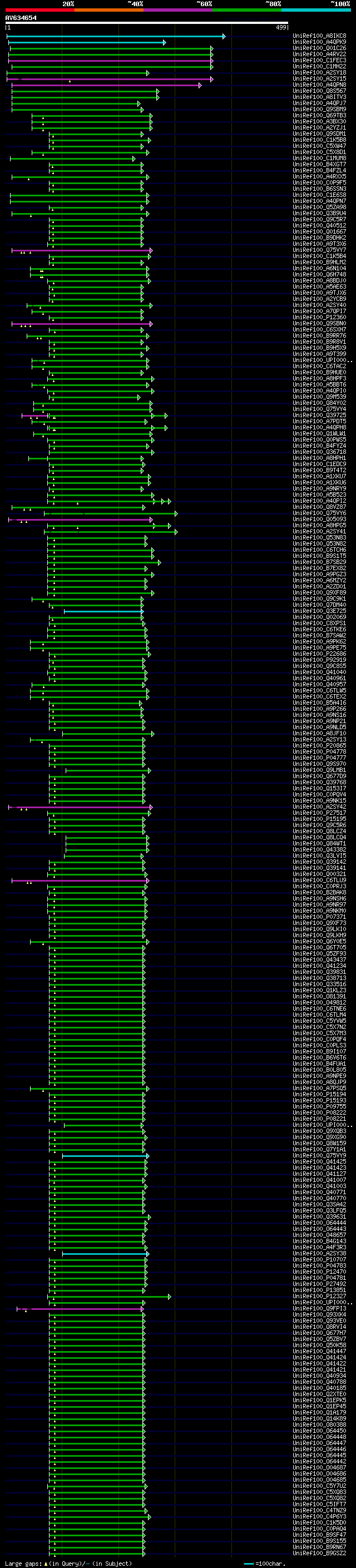
Task: Click hit label UniRef100_C6TEX2
Action: [x=319, y=696]
